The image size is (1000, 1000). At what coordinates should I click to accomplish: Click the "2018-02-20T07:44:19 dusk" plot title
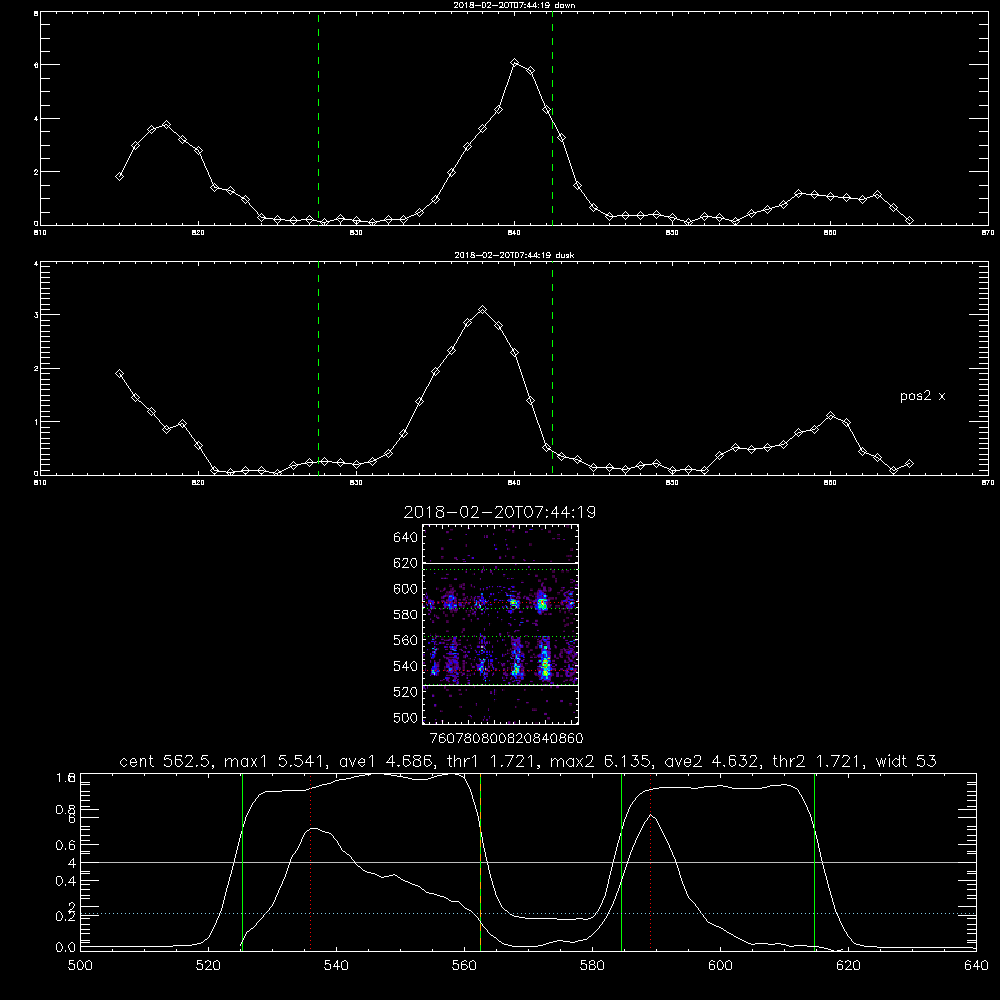514,255
